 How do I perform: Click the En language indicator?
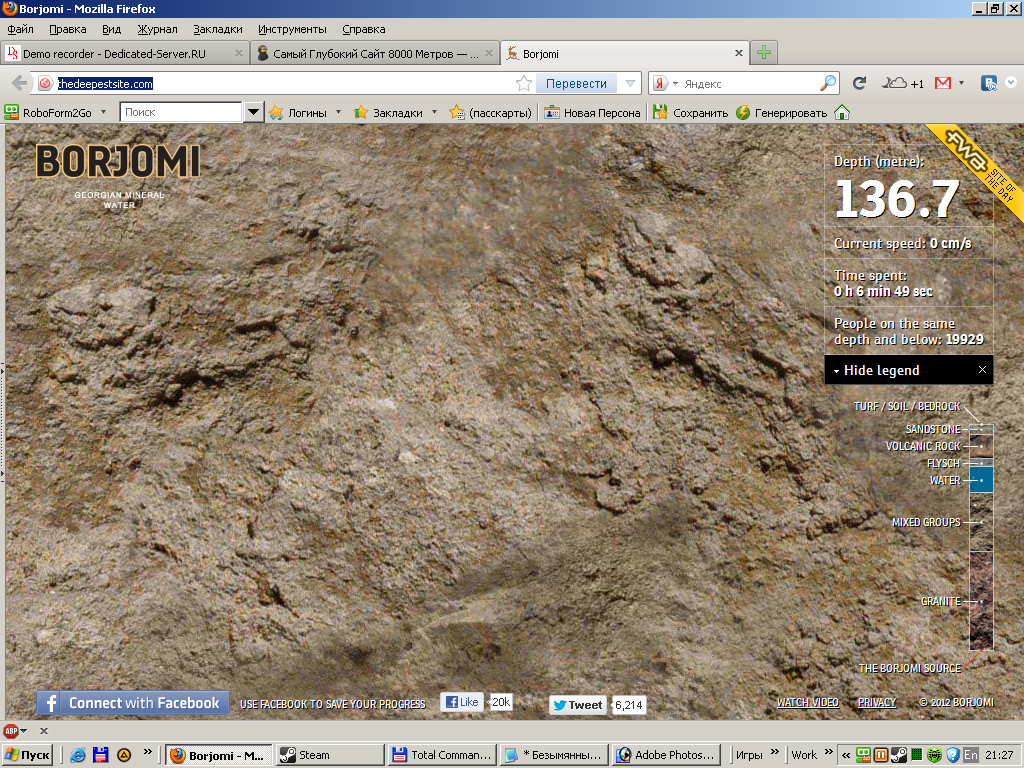click(971, 755)
